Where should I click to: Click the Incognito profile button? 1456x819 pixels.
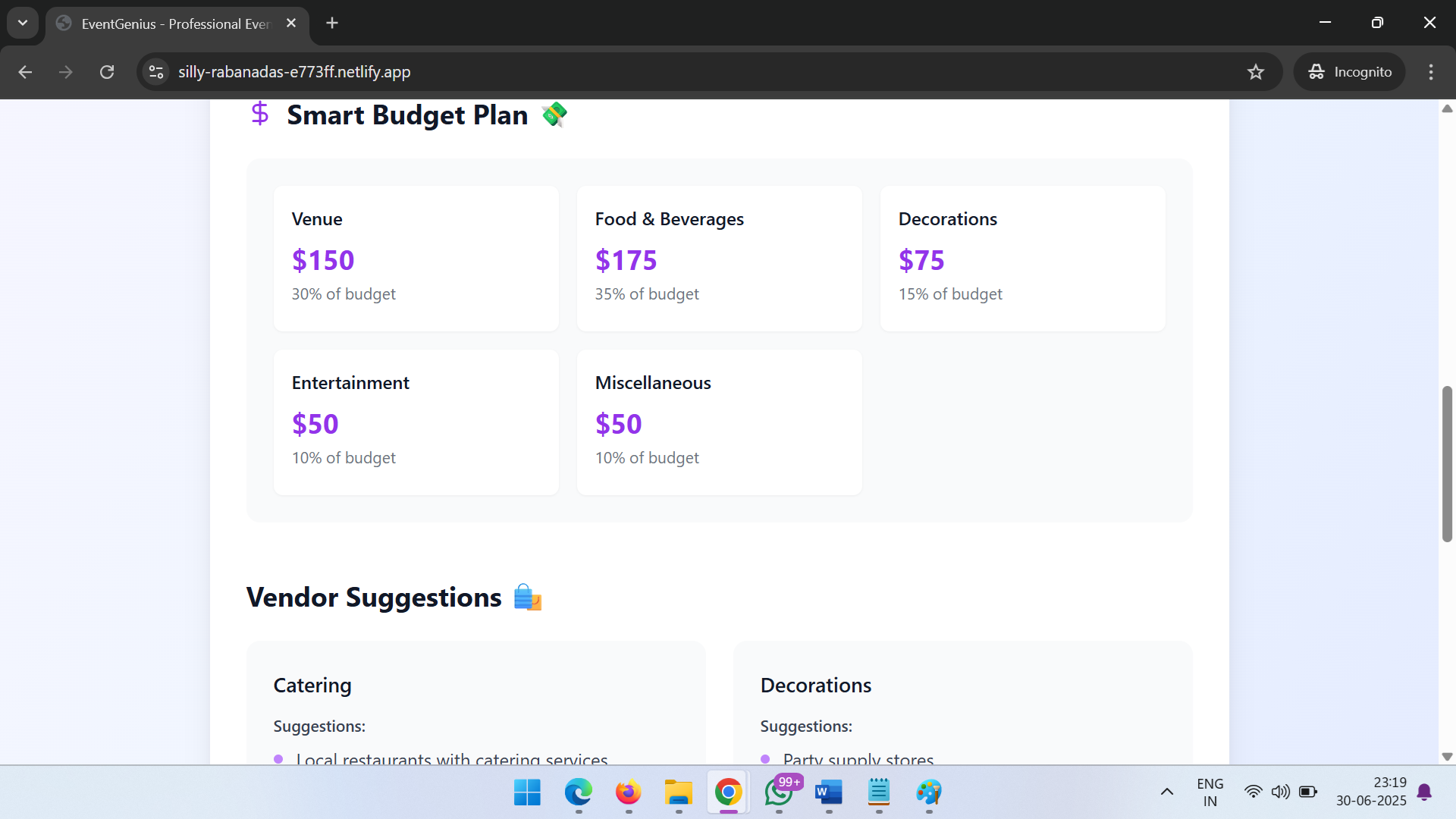click(x=1349, y=72)
